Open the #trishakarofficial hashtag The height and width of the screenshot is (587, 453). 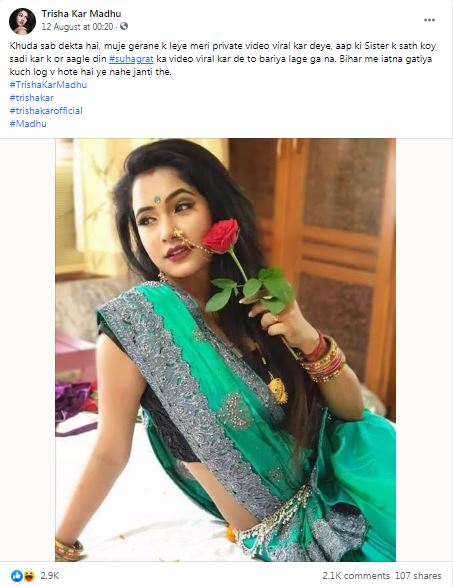[46, 111]
